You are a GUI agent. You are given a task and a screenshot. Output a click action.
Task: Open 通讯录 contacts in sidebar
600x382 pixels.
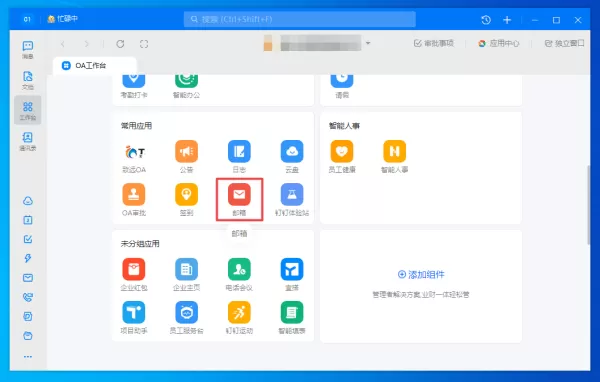click(x=28, y=141)
